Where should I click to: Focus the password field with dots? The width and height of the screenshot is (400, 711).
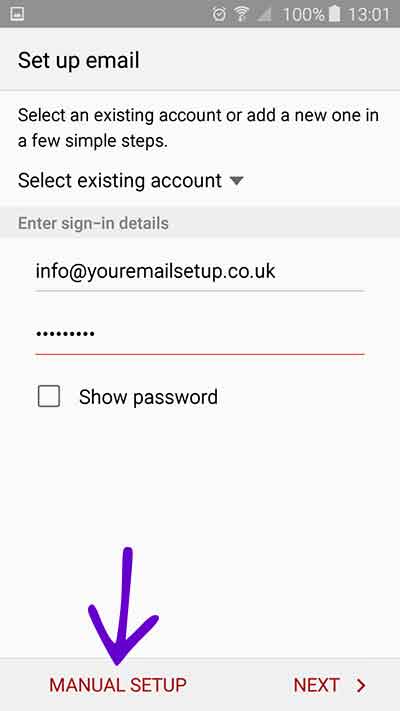pos(200,336)
